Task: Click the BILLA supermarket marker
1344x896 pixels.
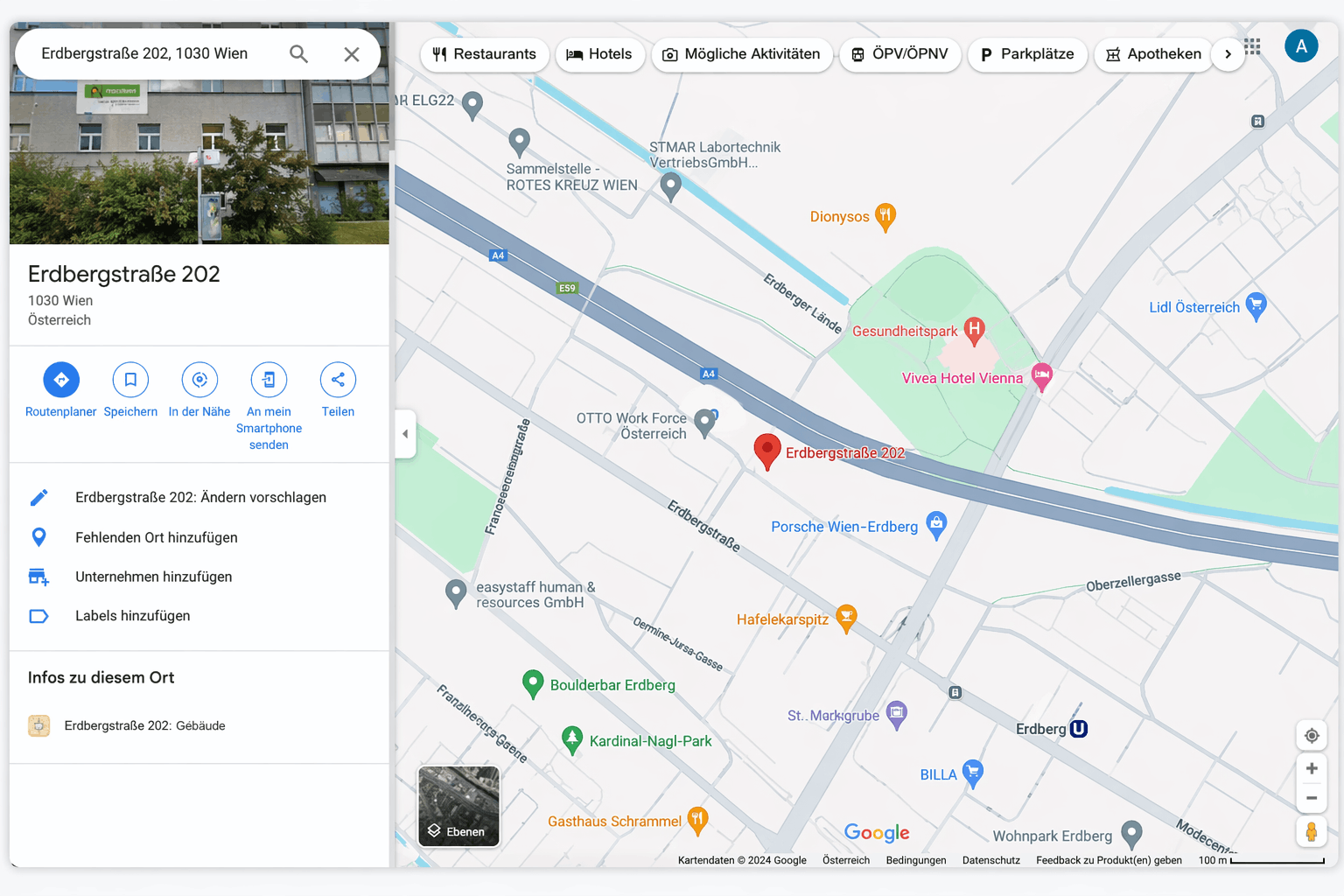Action: [973, 773]
